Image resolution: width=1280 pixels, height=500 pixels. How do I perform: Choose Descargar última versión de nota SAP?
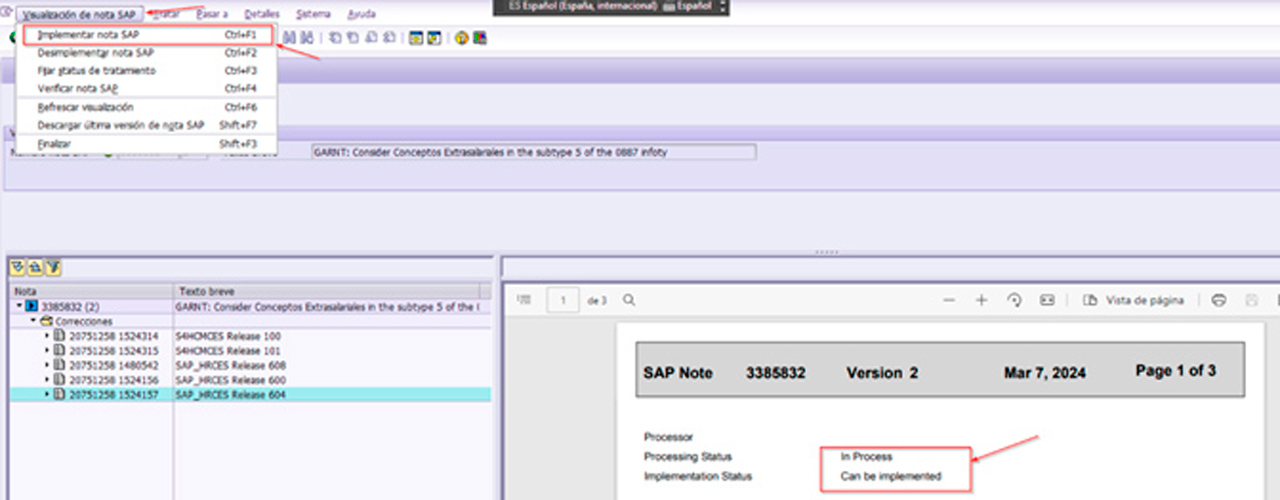coord(120,125)
